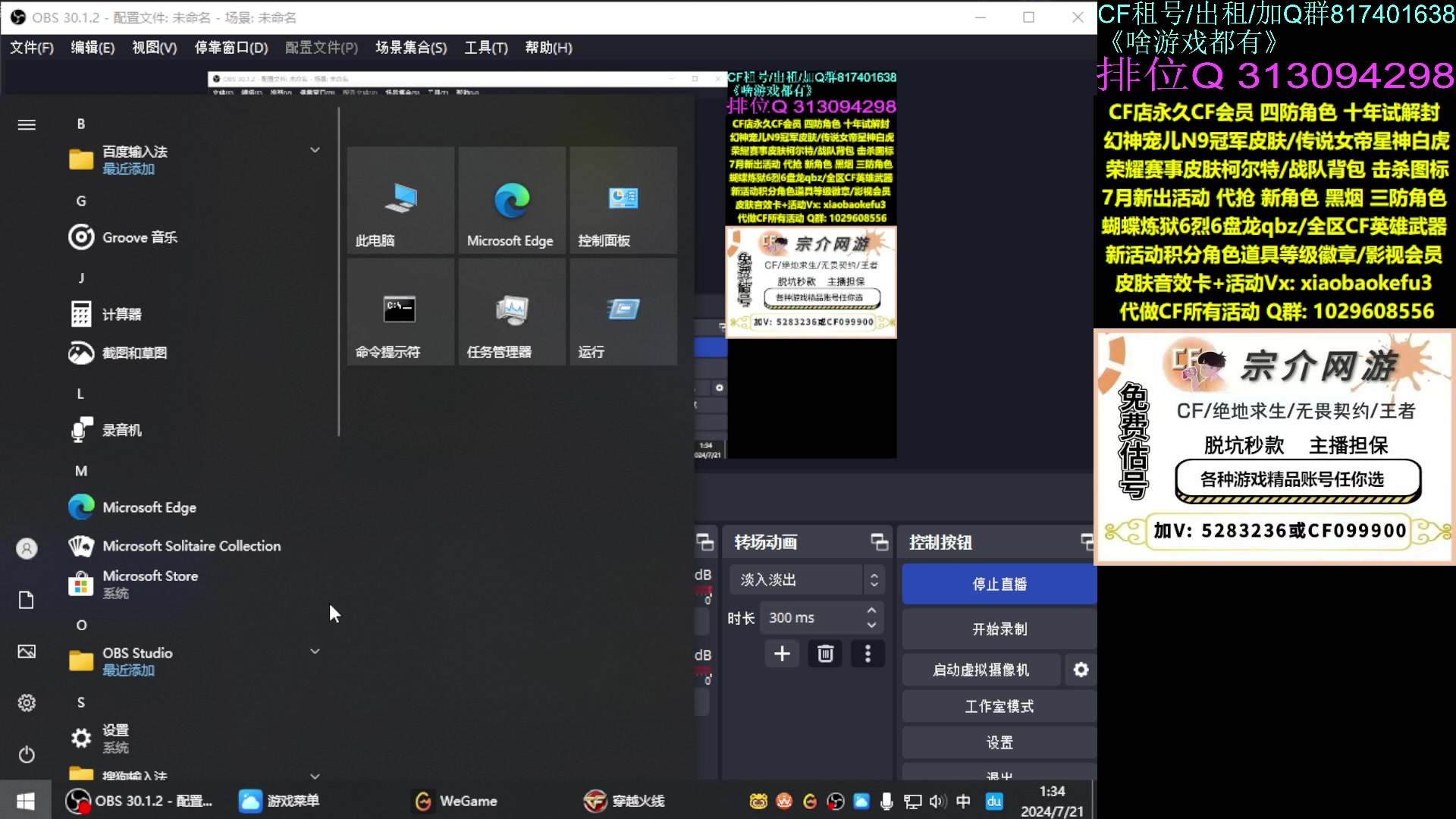Open 穿越火线 from the taskbar

click(624, 801)
